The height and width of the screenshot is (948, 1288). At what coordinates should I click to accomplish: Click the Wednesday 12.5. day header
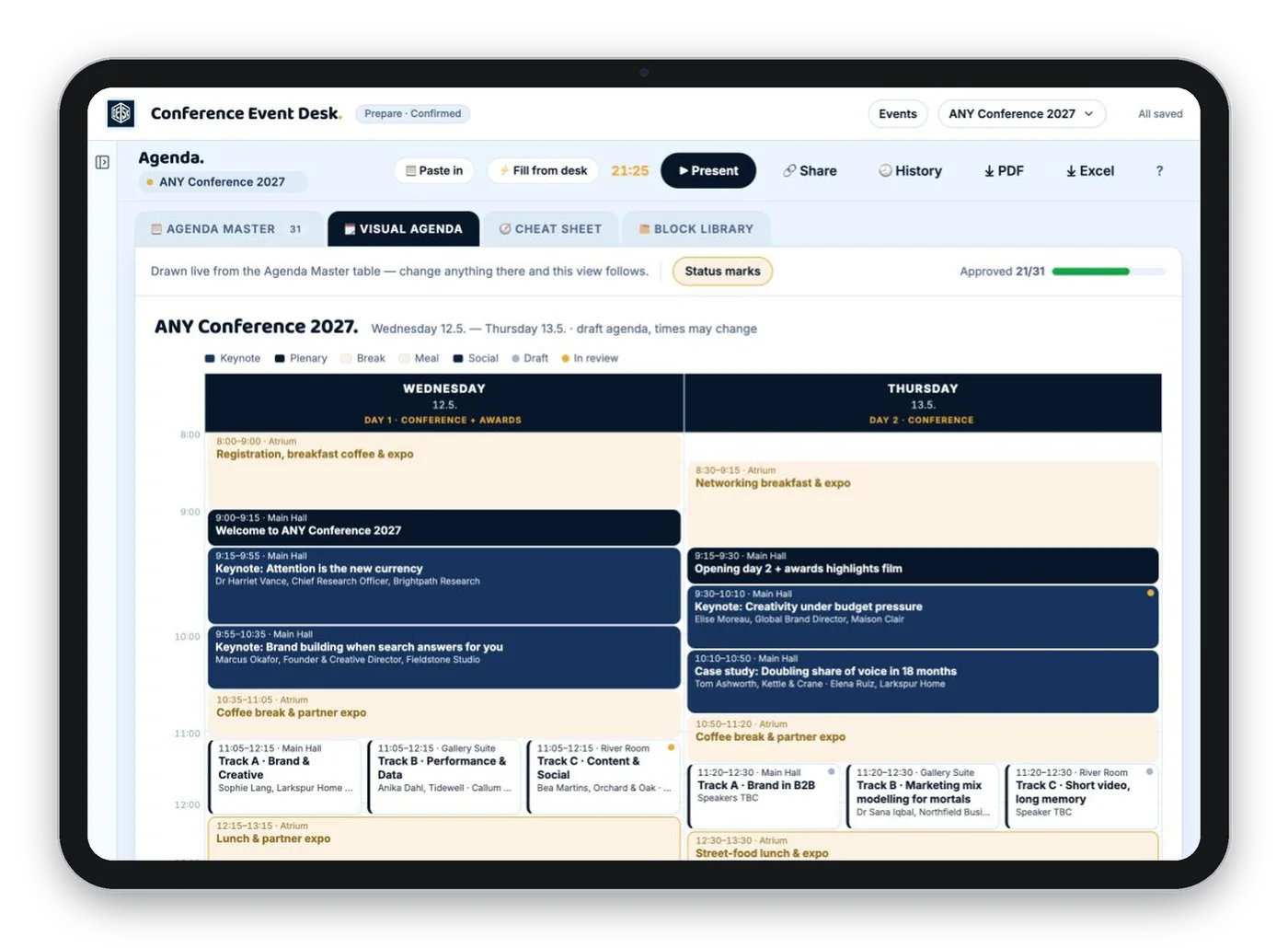(x=444, y=403)
